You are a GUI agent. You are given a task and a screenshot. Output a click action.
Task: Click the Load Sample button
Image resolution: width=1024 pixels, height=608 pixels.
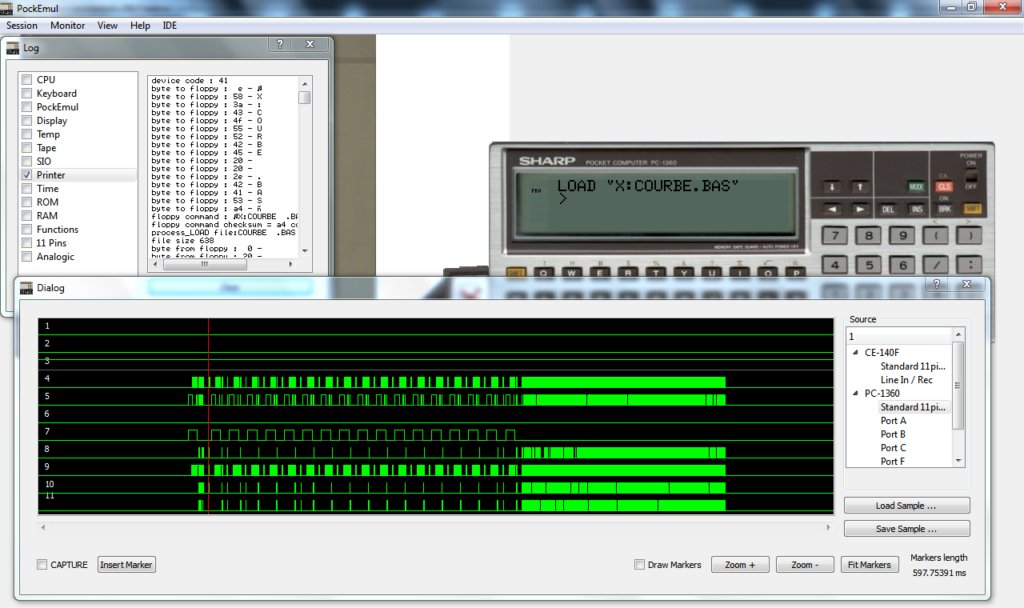906,505
